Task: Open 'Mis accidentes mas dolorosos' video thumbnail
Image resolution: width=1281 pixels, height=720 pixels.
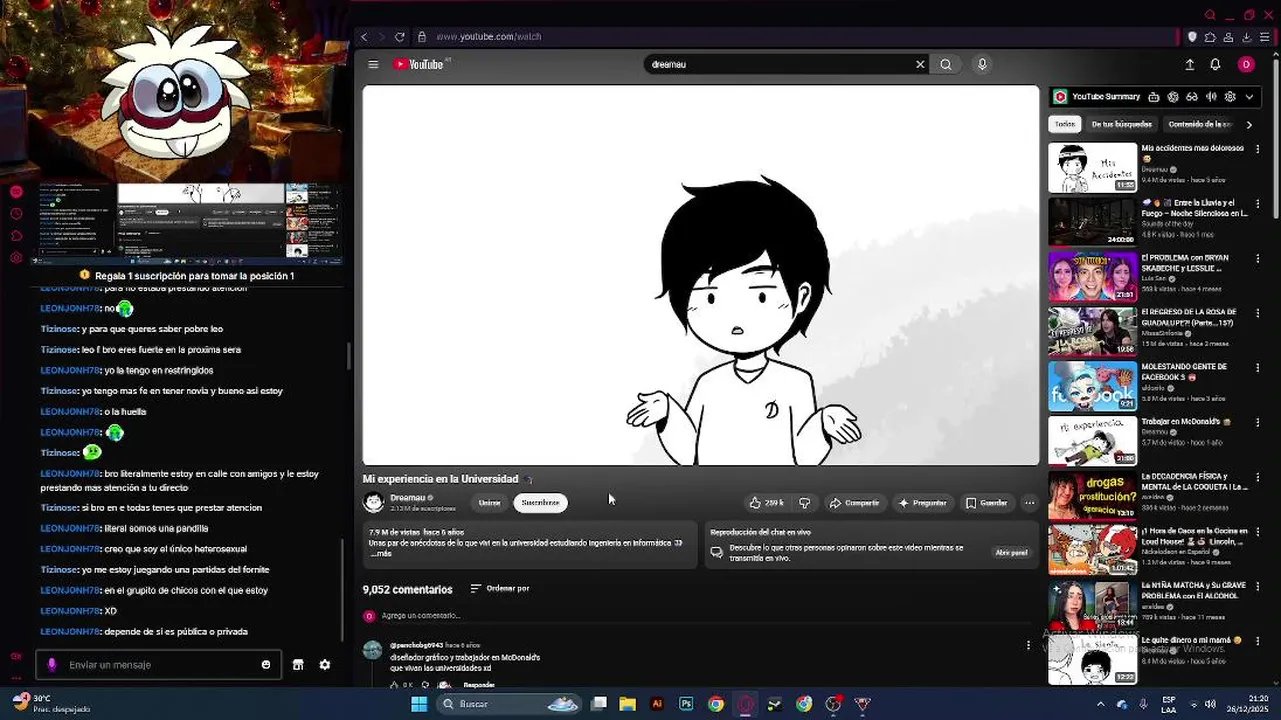Action: (x=1092, y=167)
